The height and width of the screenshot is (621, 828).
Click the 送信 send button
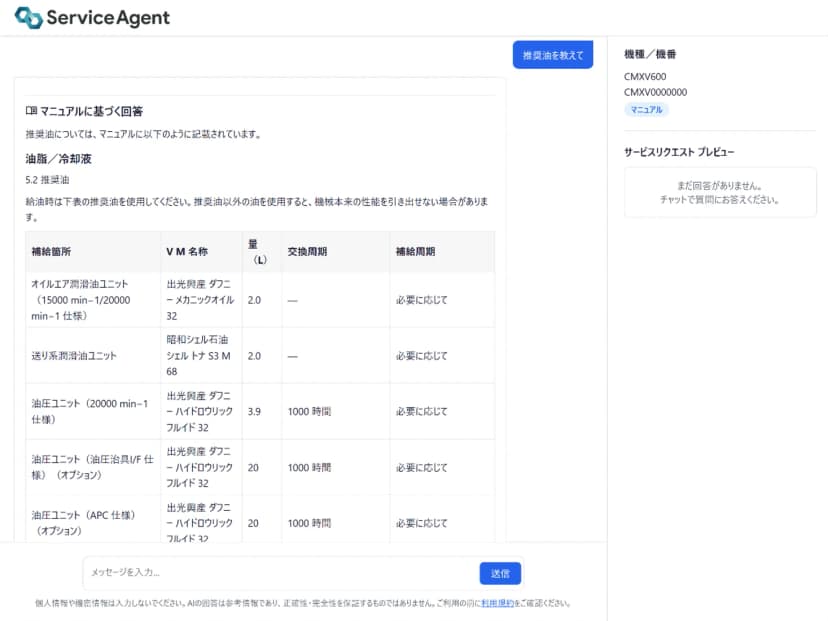[x=500, y=573]
